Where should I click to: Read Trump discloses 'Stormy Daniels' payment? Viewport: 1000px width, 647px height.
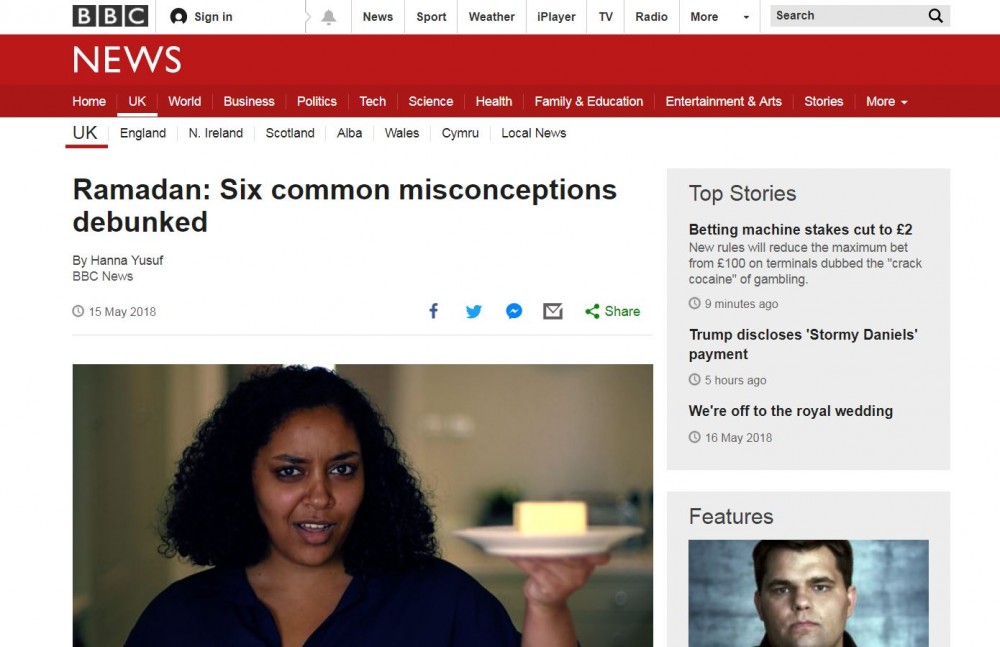(x=803, y=344)
